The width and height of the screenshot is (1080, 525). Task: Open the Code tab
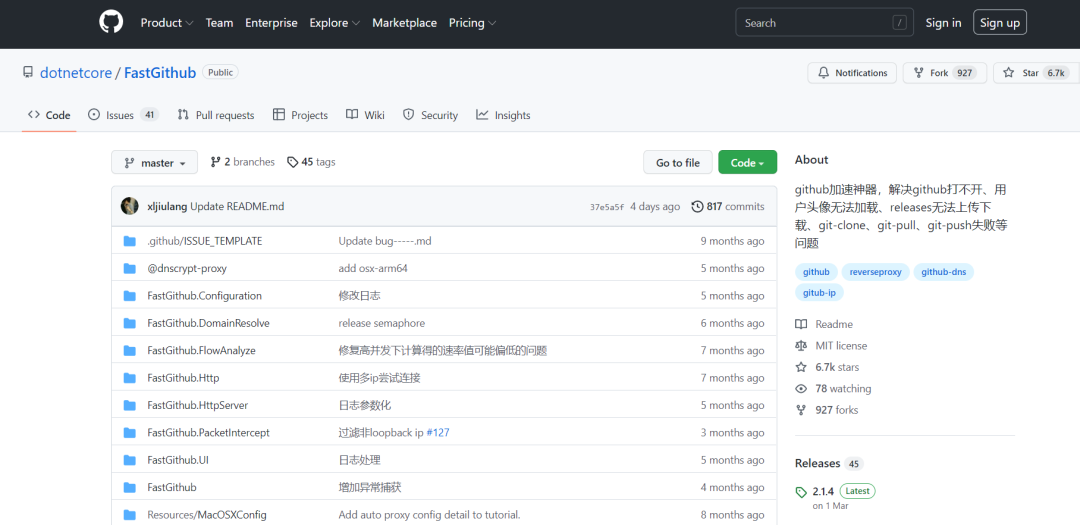(49, 115)
